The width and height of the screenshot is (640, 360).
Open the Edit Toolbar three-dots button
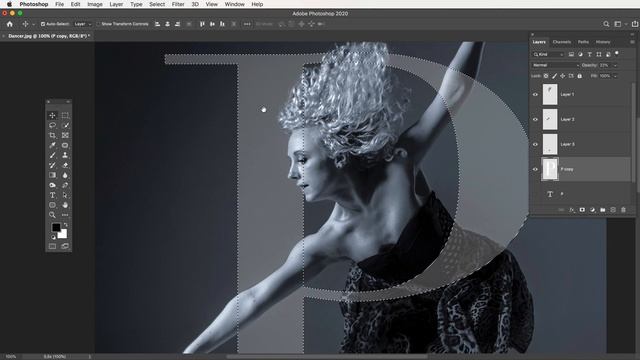(65, 215)
